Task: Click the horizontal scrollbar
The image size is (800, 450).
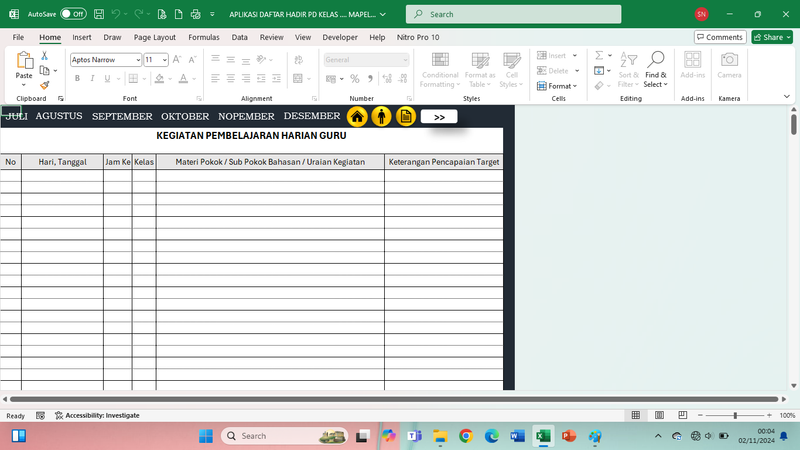Action: pos(393,399)
